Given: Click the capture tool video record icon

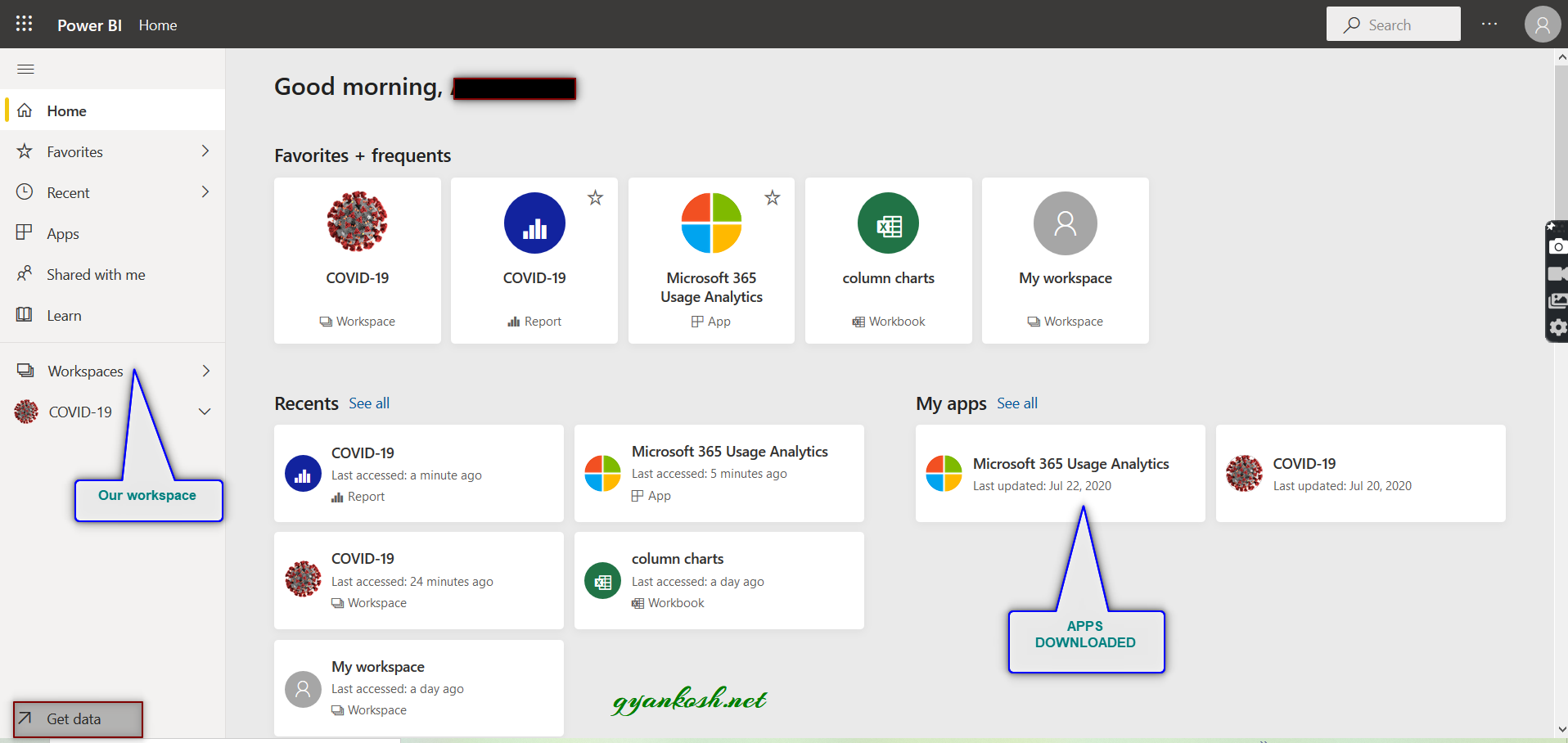Looking at the screenshot, I should click(x=1558, y=273).
